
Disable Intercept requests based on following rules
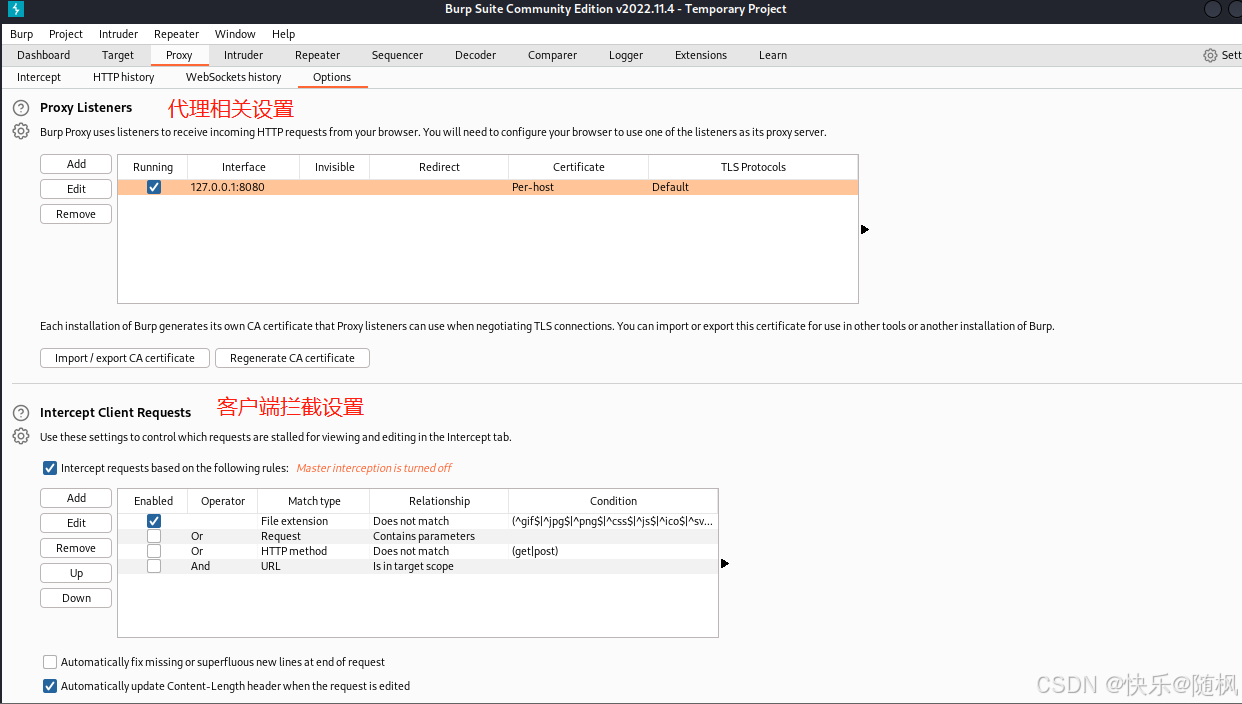click(x=50, y=468)
